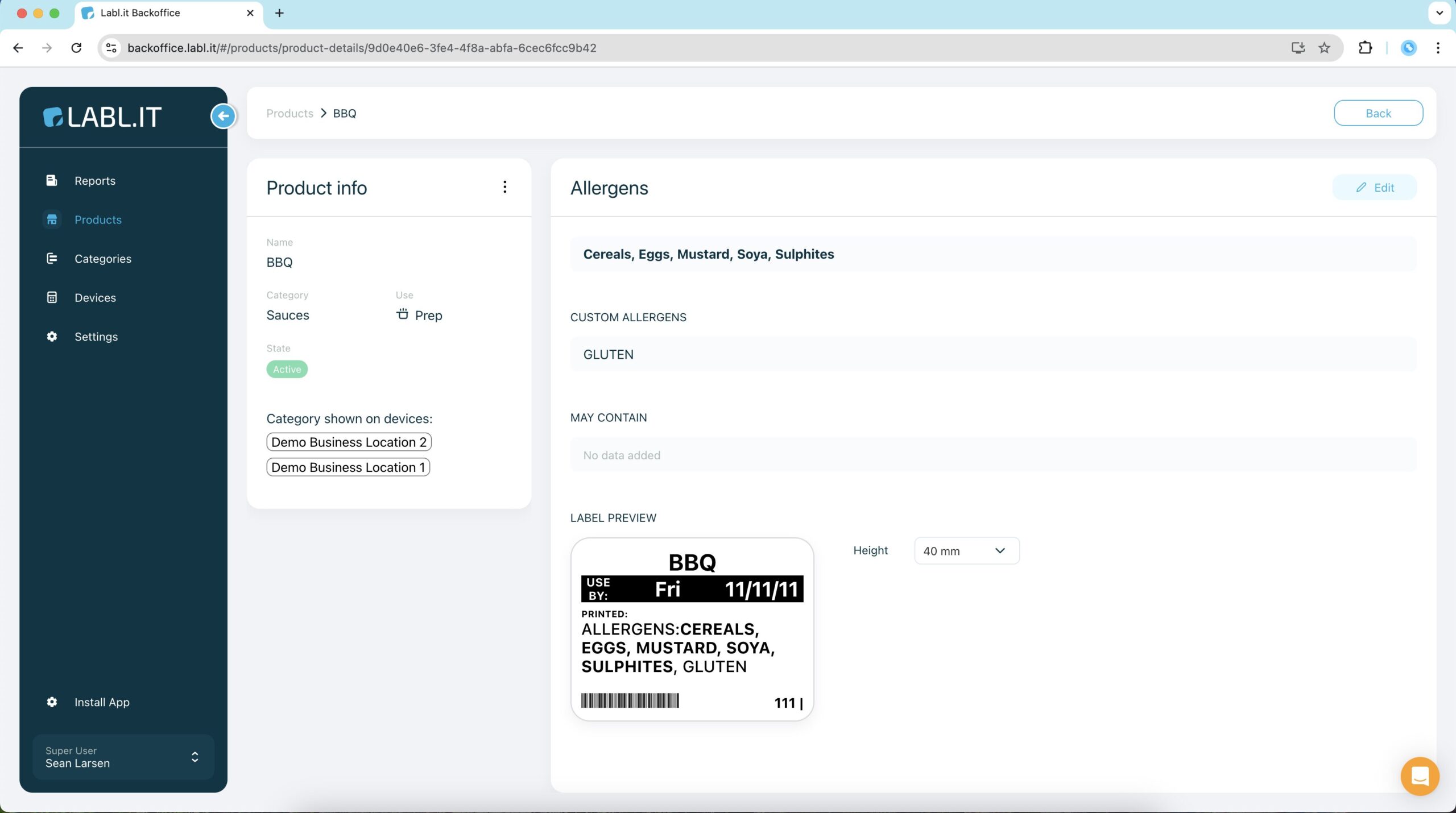Viewport: 1456px width, 813px height.
Task: Open the browser extensions puzzle icon
Action: pyautogui.click(x=1365, y=48)
